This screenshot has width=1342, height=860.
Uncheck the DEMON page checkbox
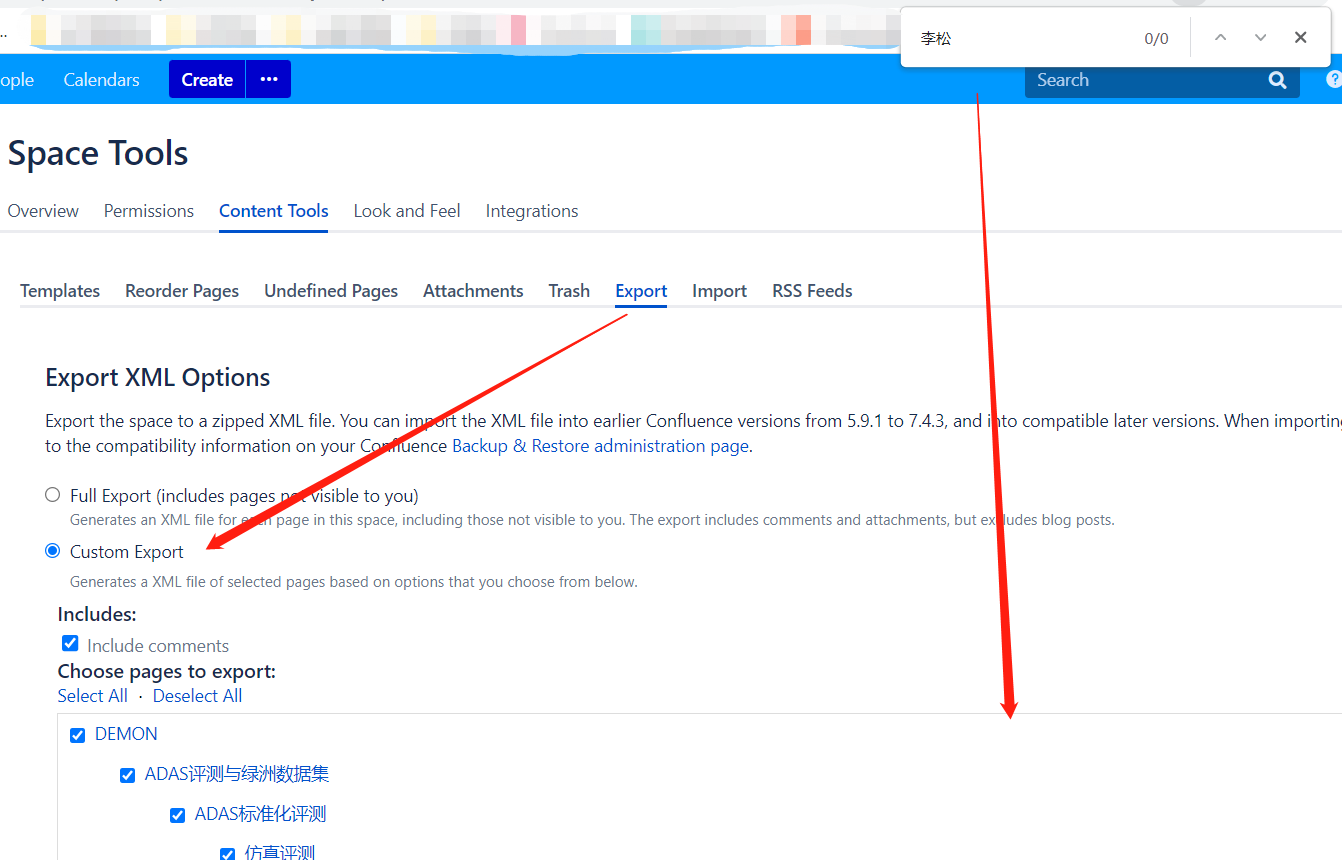click(x=78, y=735)
